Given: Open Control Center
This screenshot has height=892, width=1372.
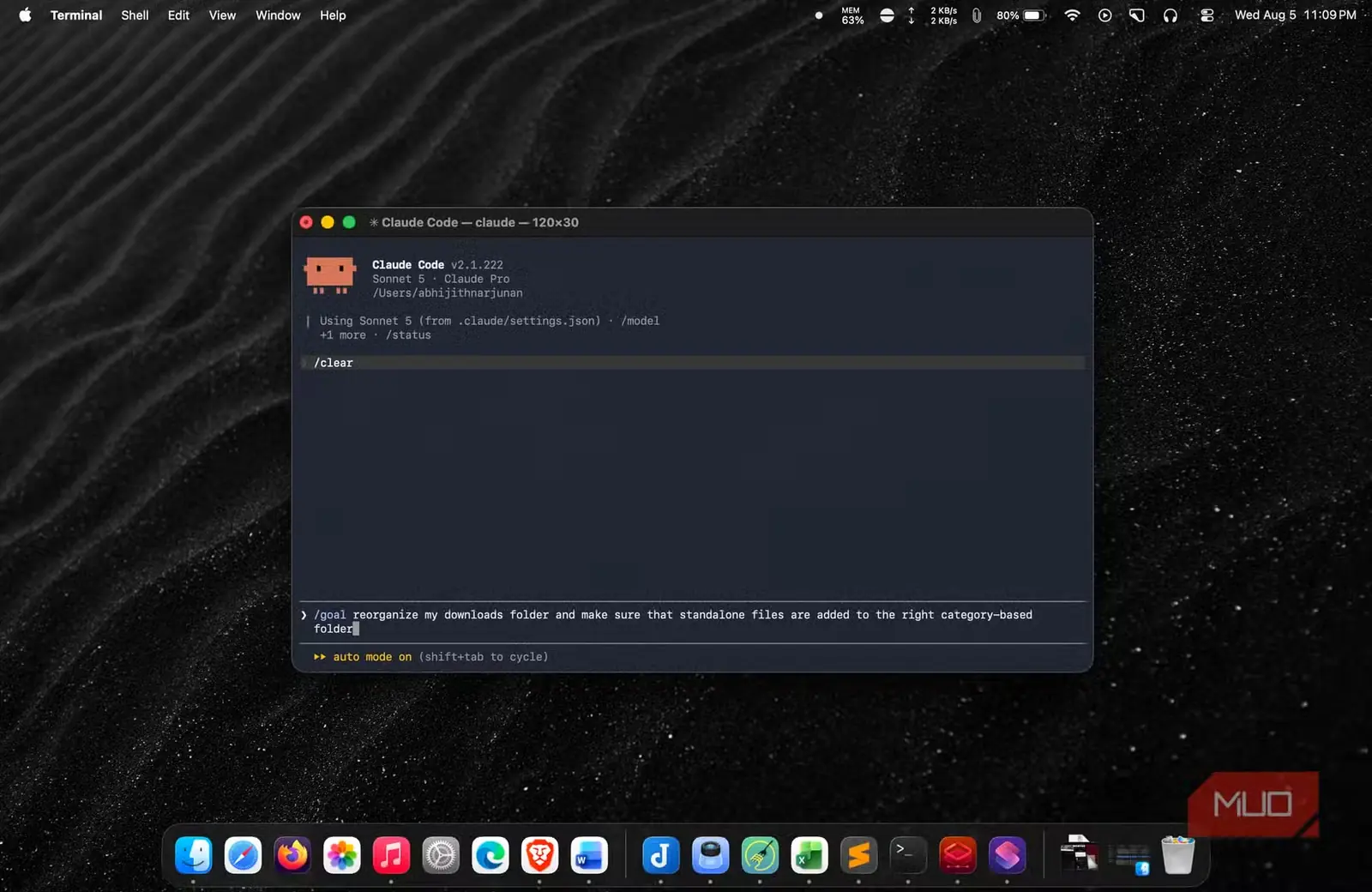Looking at the screenshot, I should (x=1207, y=15).
